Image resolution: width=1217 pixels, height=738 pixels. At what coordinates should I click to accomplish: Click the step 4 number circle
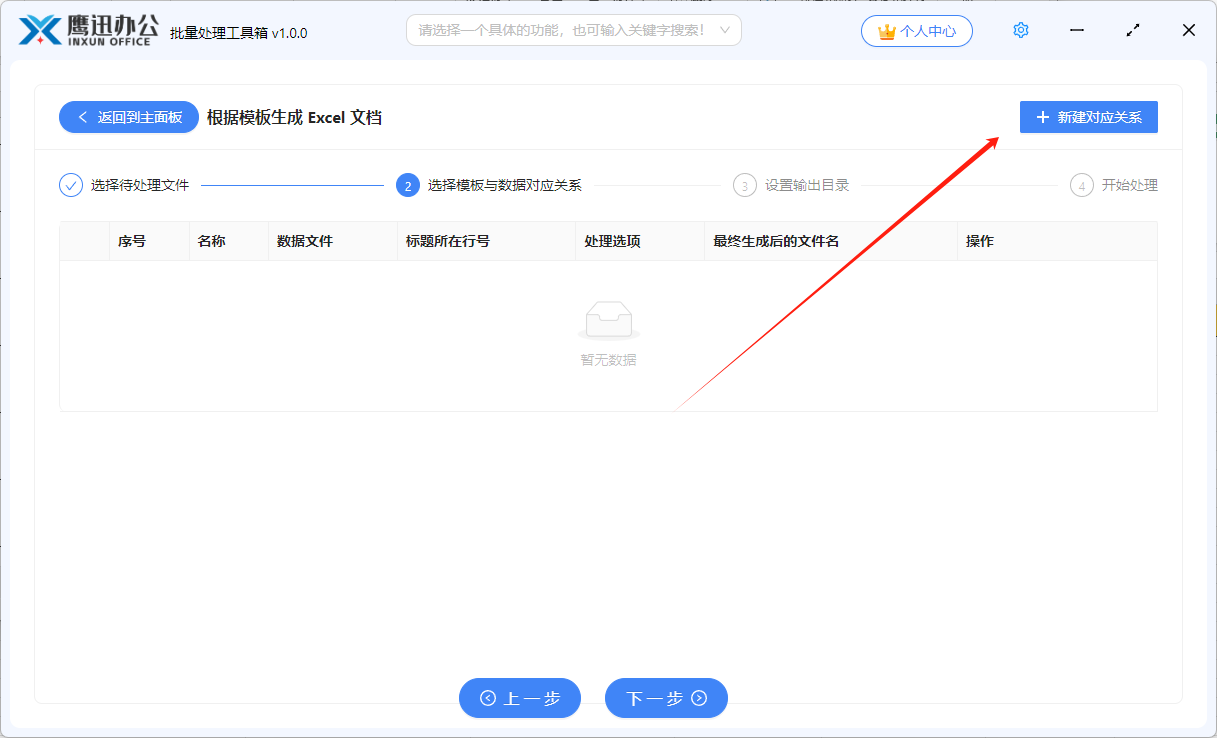[1081, 185]
